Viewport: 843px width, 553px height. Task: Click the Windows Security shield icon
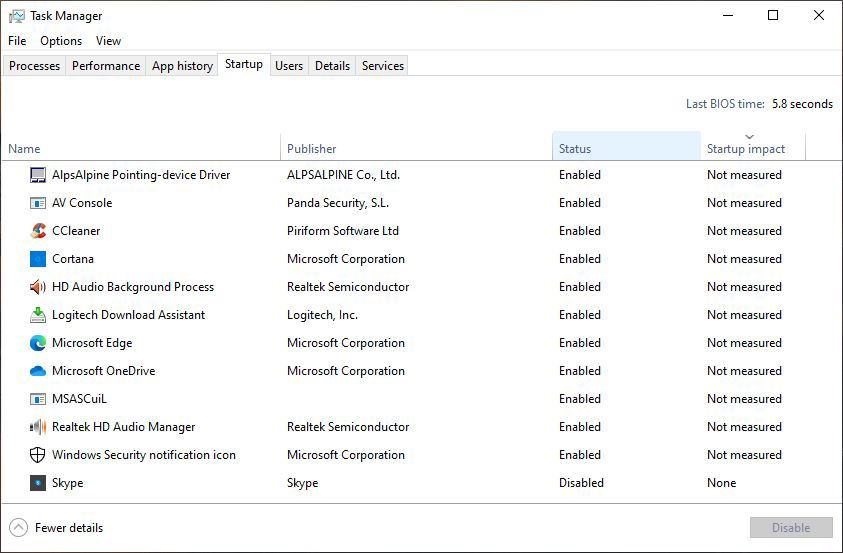pyautogui.click(x=38, y=455)
